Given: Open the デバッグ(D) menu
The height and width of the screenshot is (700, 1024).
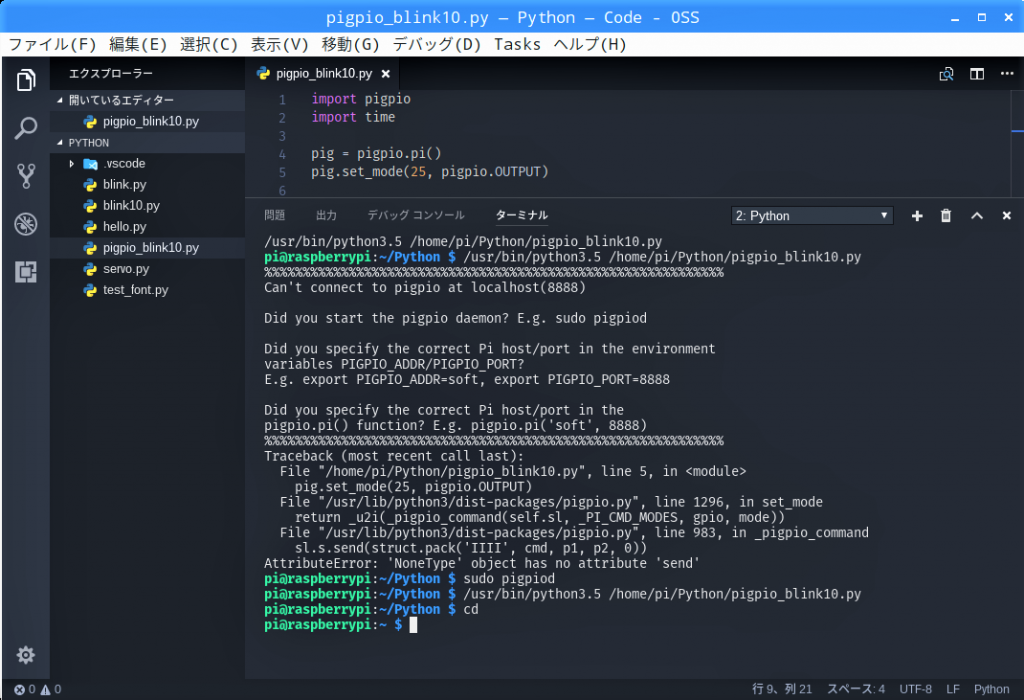Looking at the screenshot, I should pyautogui.click(x=436, y=44).
